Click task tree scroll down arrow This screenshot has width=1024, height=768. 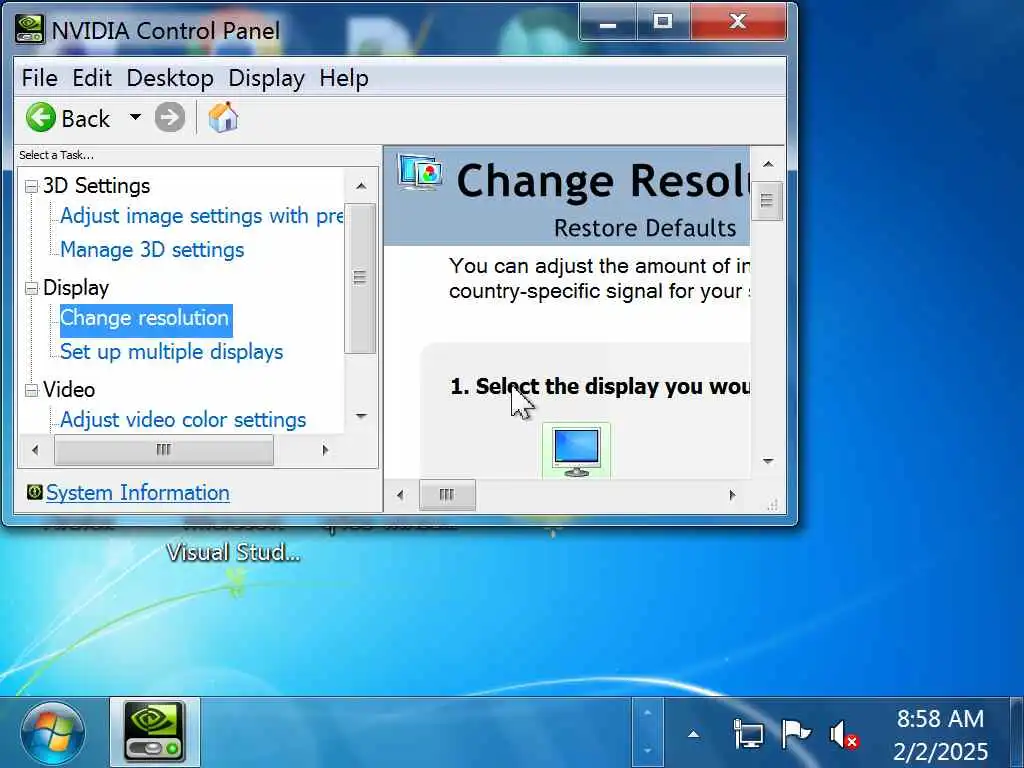(360, 416)
